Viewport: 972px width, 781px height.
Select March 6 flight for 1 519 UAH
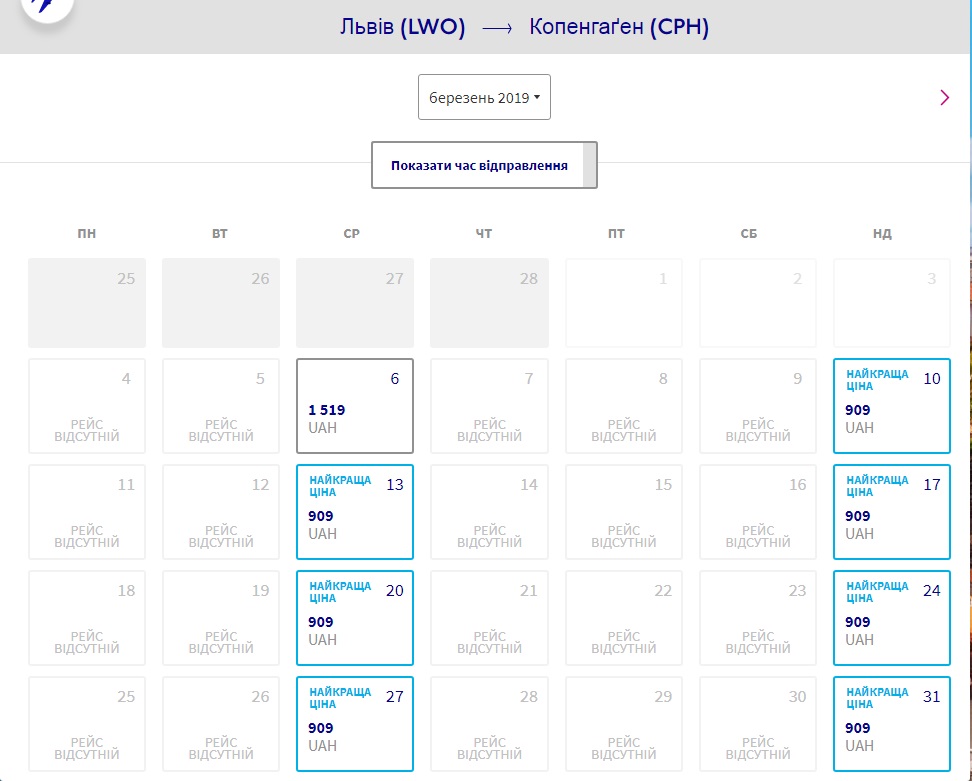355,406
